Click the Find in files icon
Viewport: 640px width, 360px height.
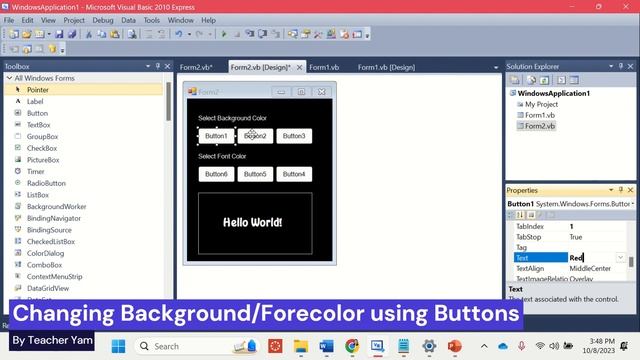pos(132,34)
